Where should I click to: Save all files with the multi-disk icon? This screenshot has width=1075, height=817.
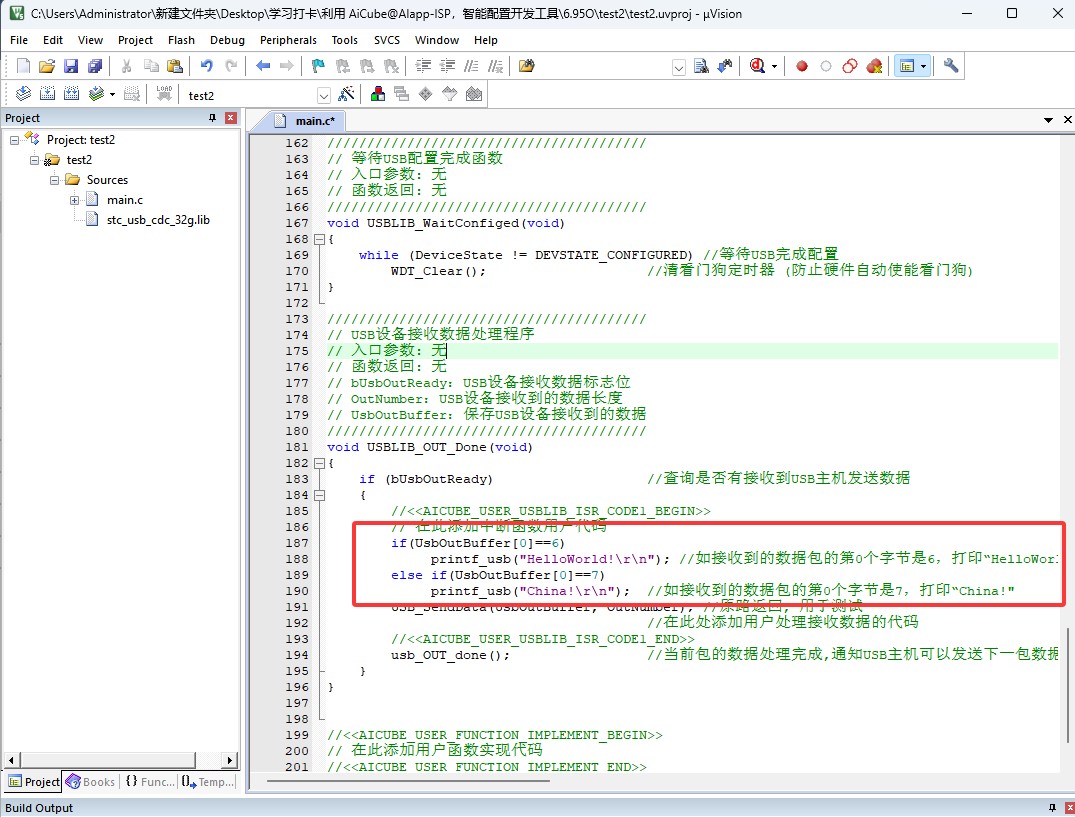coord(95,66)
